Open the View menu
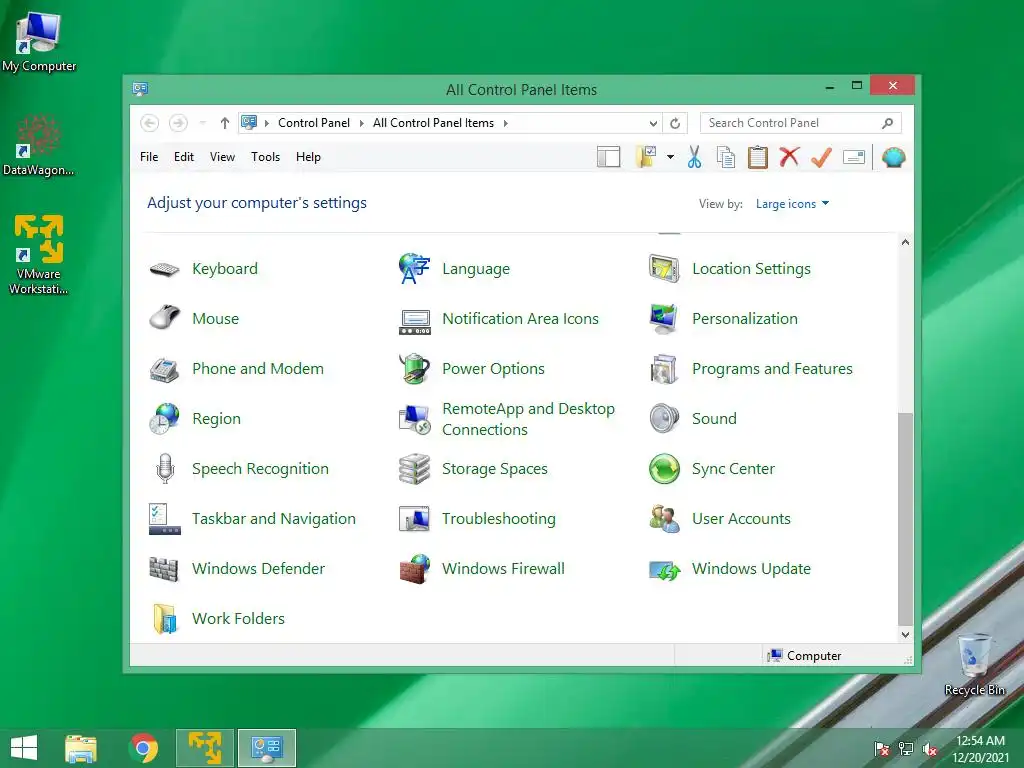The height and width of the screenshot is (768, 1024). coord(222,157)
